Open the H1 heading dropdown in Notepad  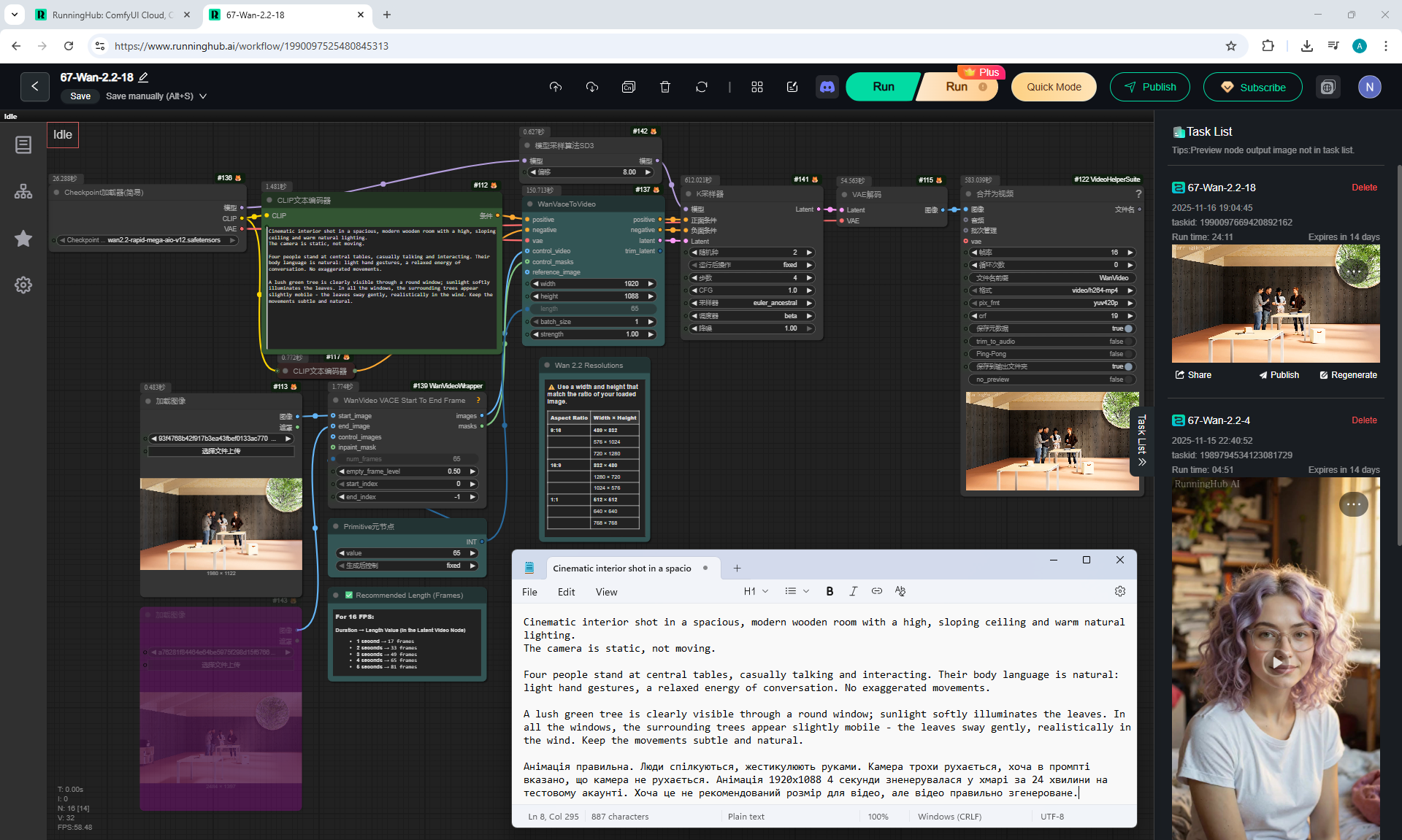click(756, 591)
